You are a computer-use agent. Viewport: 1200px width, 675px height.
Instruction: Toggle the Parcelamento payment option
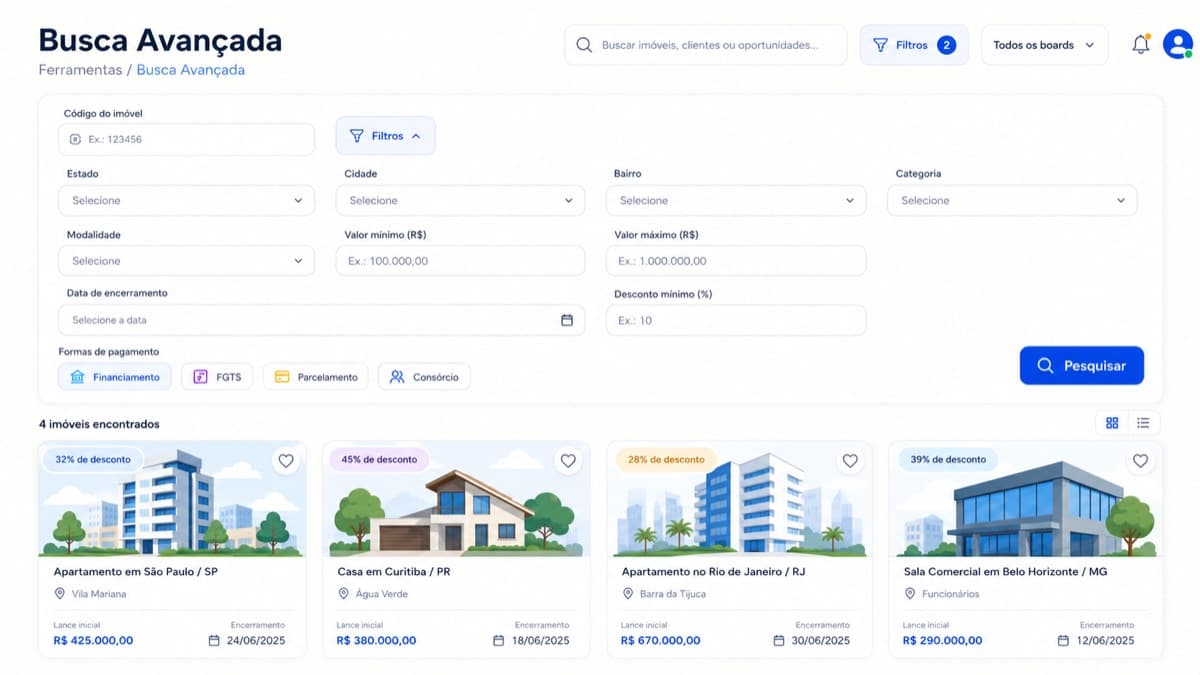click(316, 377)
